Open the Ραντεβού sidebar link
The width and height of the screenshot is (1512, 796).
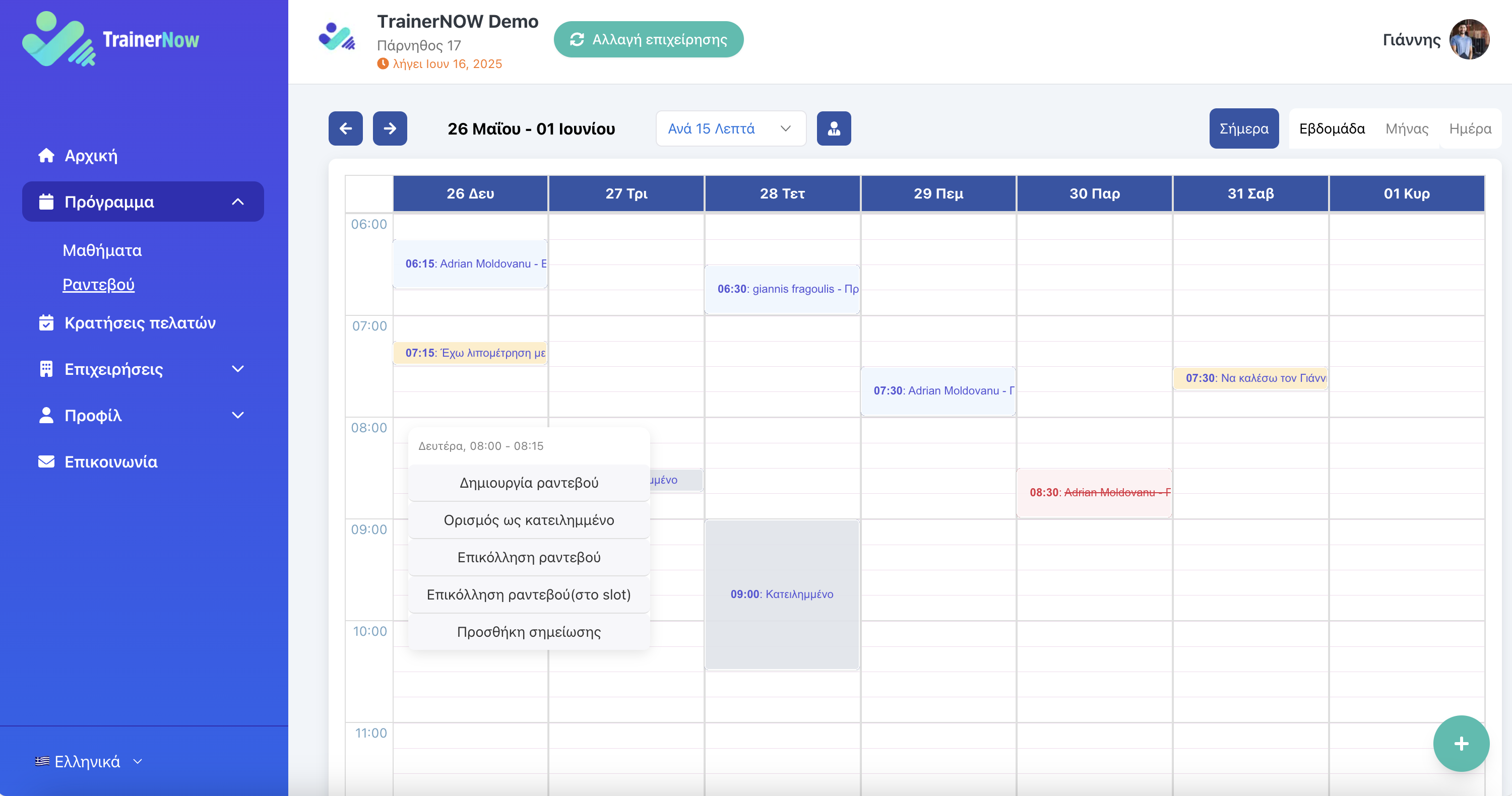point(99,285)
